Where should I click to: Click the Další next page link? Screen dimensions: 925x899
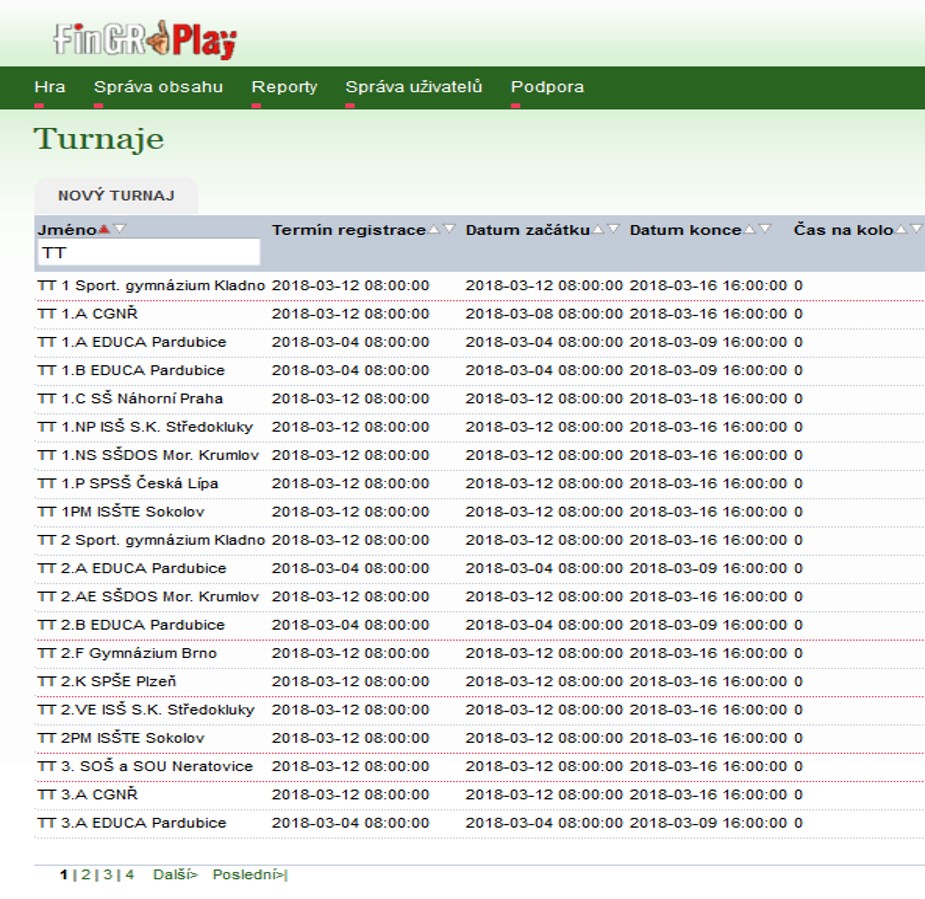pos(175,874)
